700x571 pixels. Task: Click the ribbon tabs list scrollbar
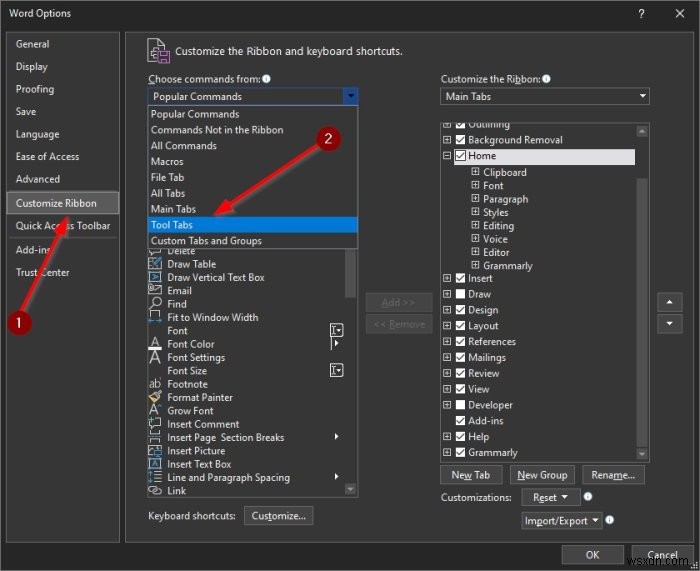643,300
